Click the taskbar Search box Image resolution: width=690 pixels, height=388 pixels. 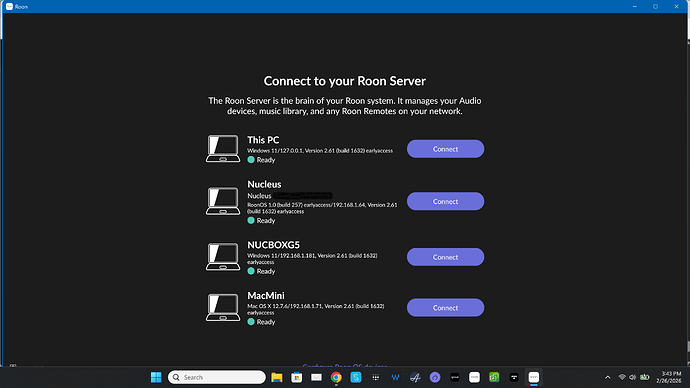click(217, 377)
